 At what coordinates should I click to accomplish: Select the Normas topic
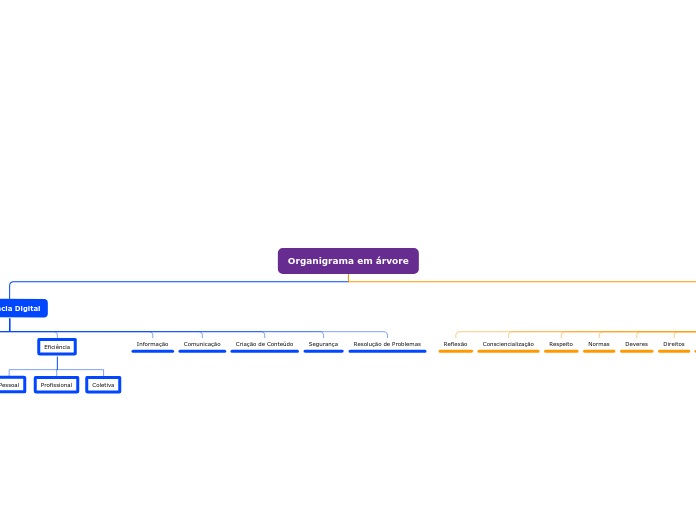pyautogui.click(x=599, y=345)
